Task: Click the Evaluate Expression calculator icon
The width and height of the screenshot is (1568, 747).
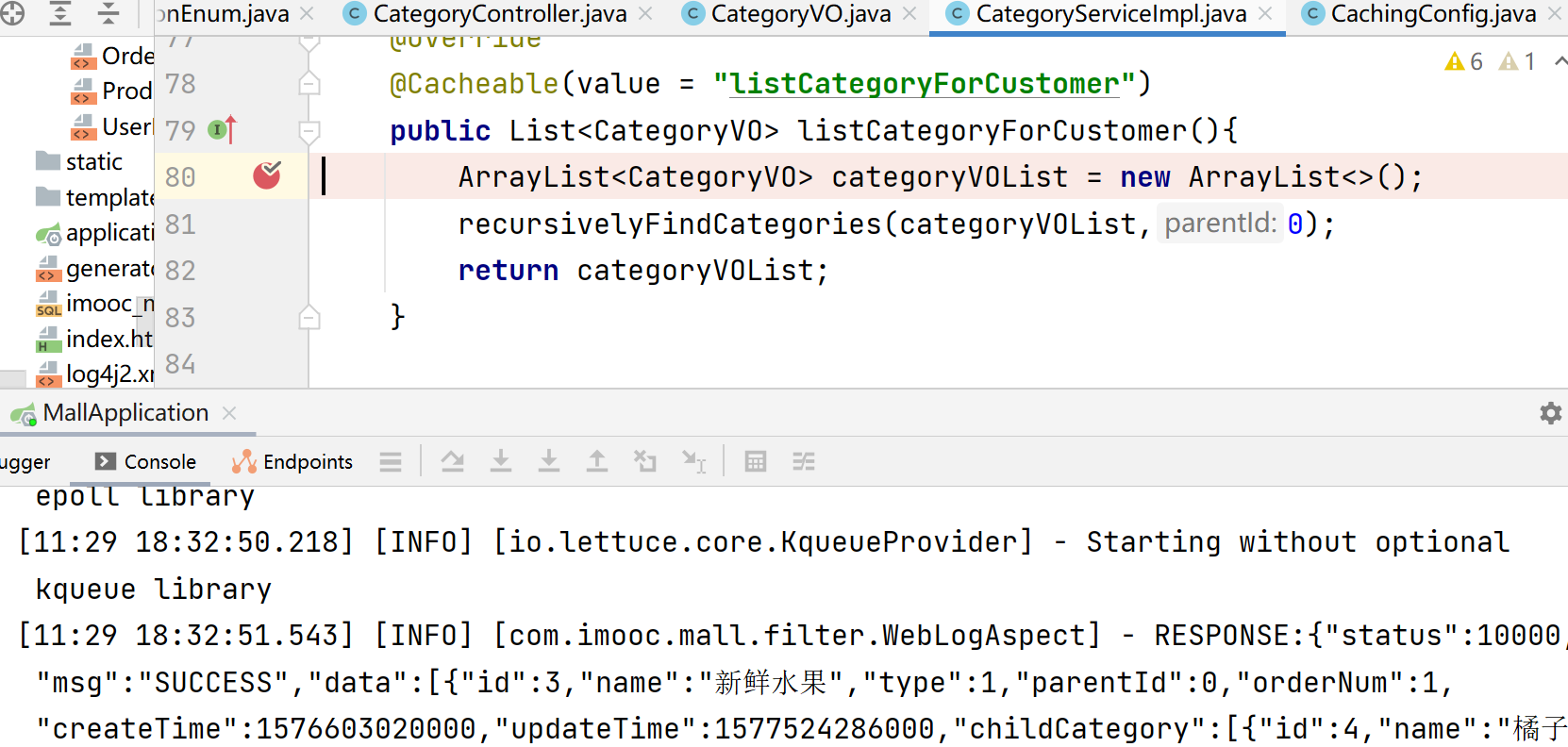Action: pos(756,461)
